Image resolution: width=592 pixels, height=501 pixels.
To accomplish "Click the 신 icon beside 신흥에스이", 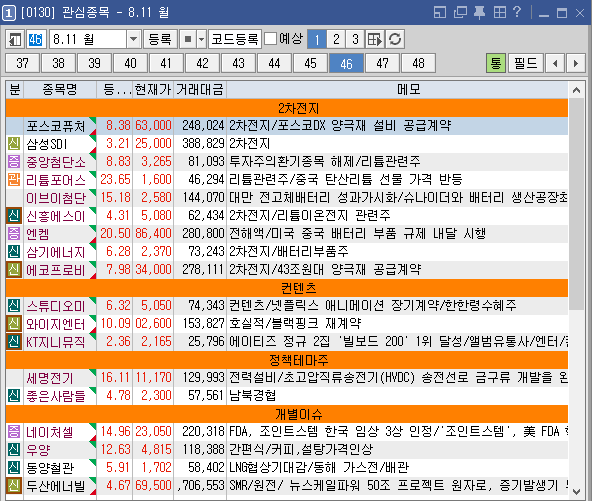I will (14, 216).
